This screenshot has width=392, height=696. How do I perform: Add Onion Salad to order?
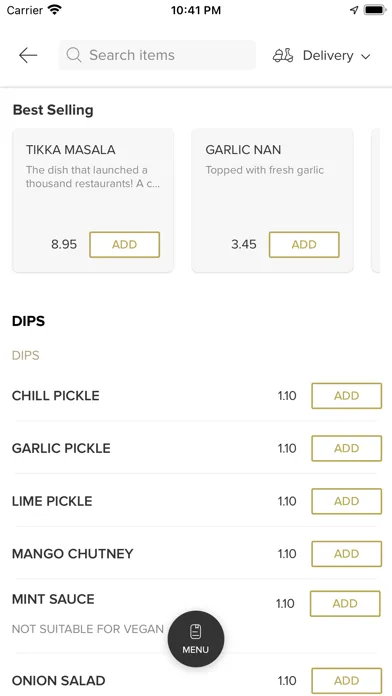click(347, 680)
